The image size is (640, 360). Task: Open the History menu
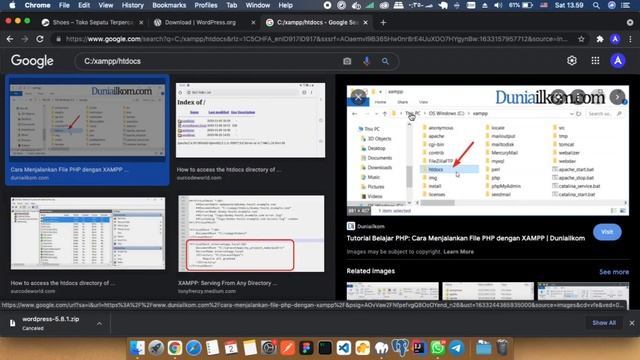133,5
